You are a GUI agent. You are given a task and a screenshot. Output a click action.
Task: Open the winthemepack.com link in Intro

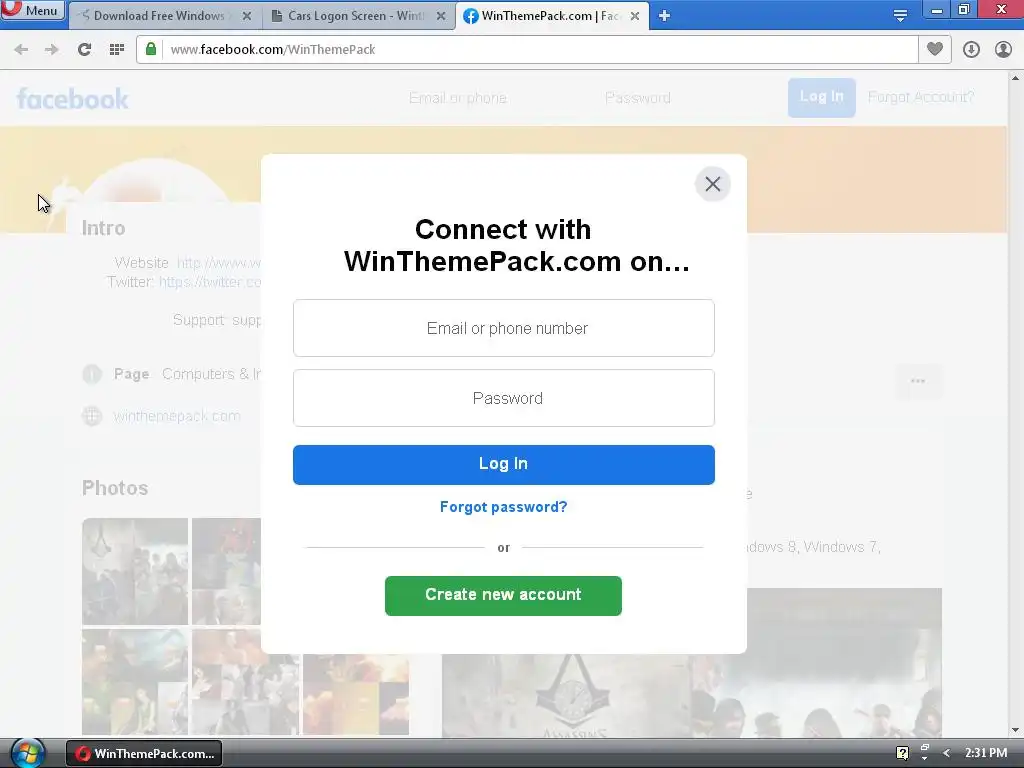pyautogui.click(x=177, y=416)
